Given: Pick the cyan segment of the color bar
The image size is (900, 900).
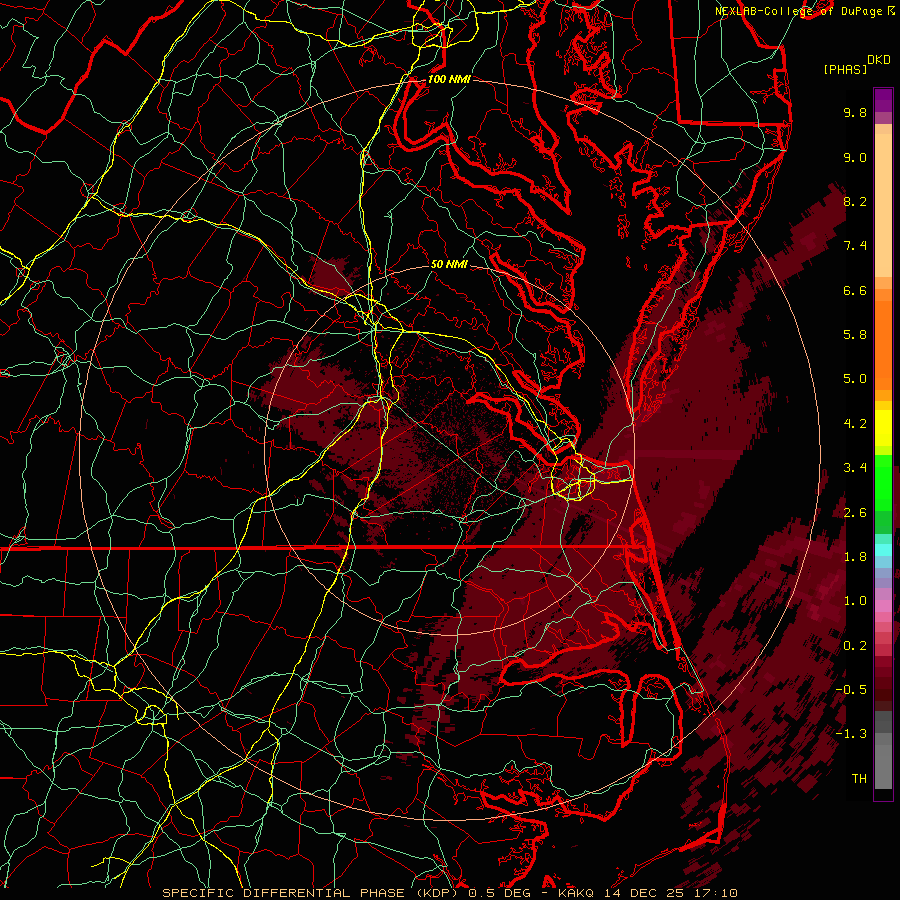Looking at the screenshot, I should point(883,550).
